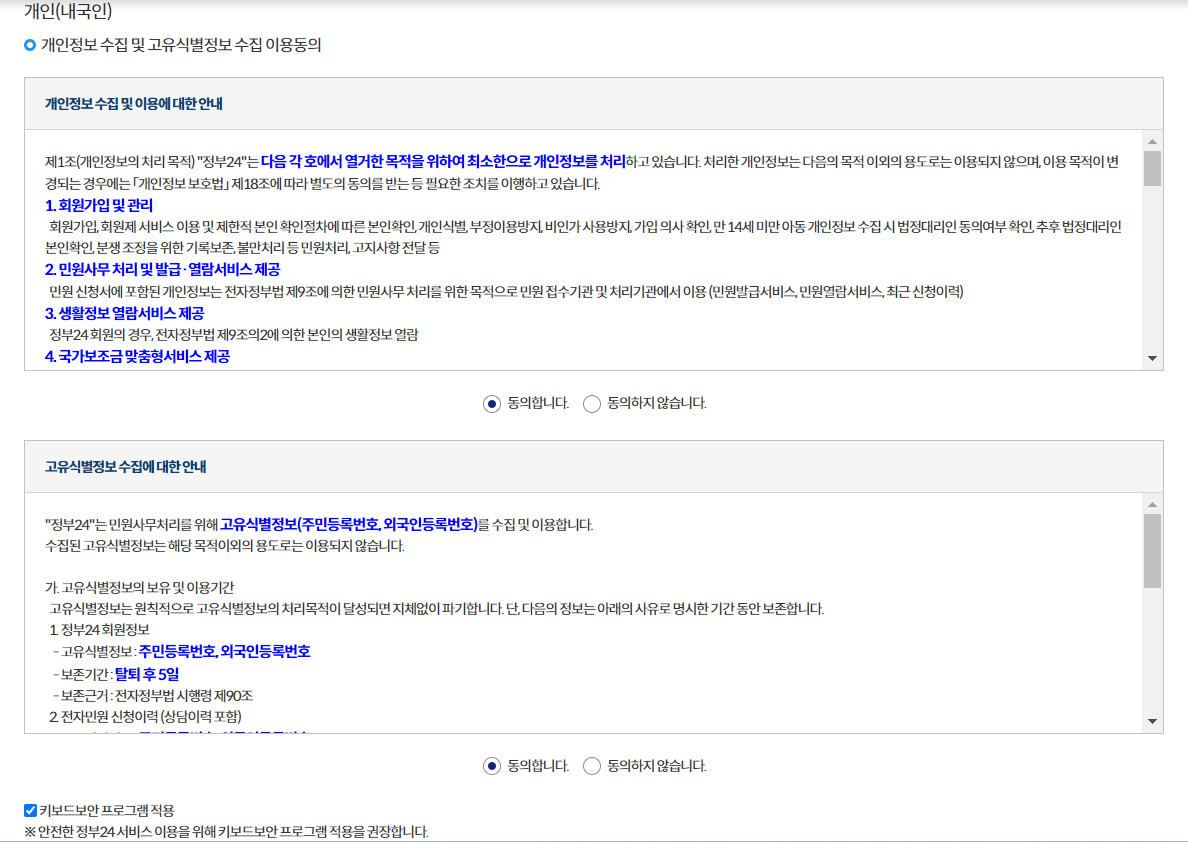Viewport: 1188px width, 842px height.
Task: Click '개인정보 수집 및 고유식별정보 수집 이용동의' section title
Action: coord(181,45)
